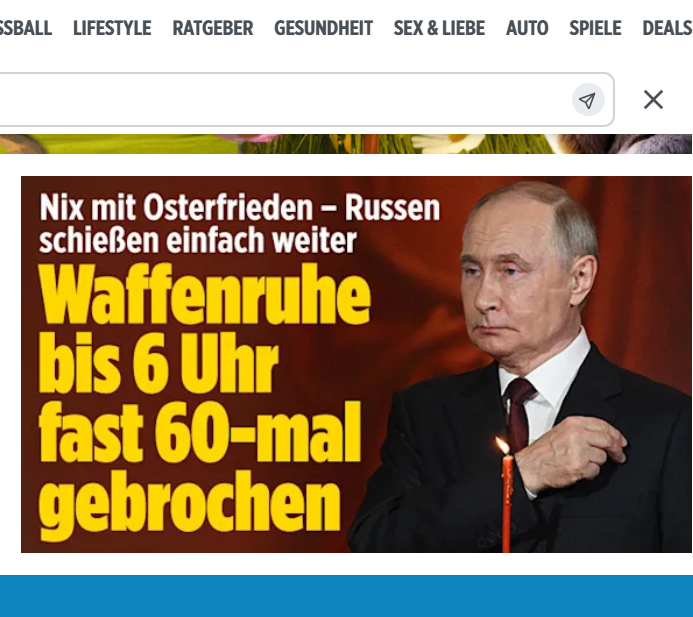Click 'schießen einfach weiter' subheadline text
The image size is (693, 617).
pos(198,241)
